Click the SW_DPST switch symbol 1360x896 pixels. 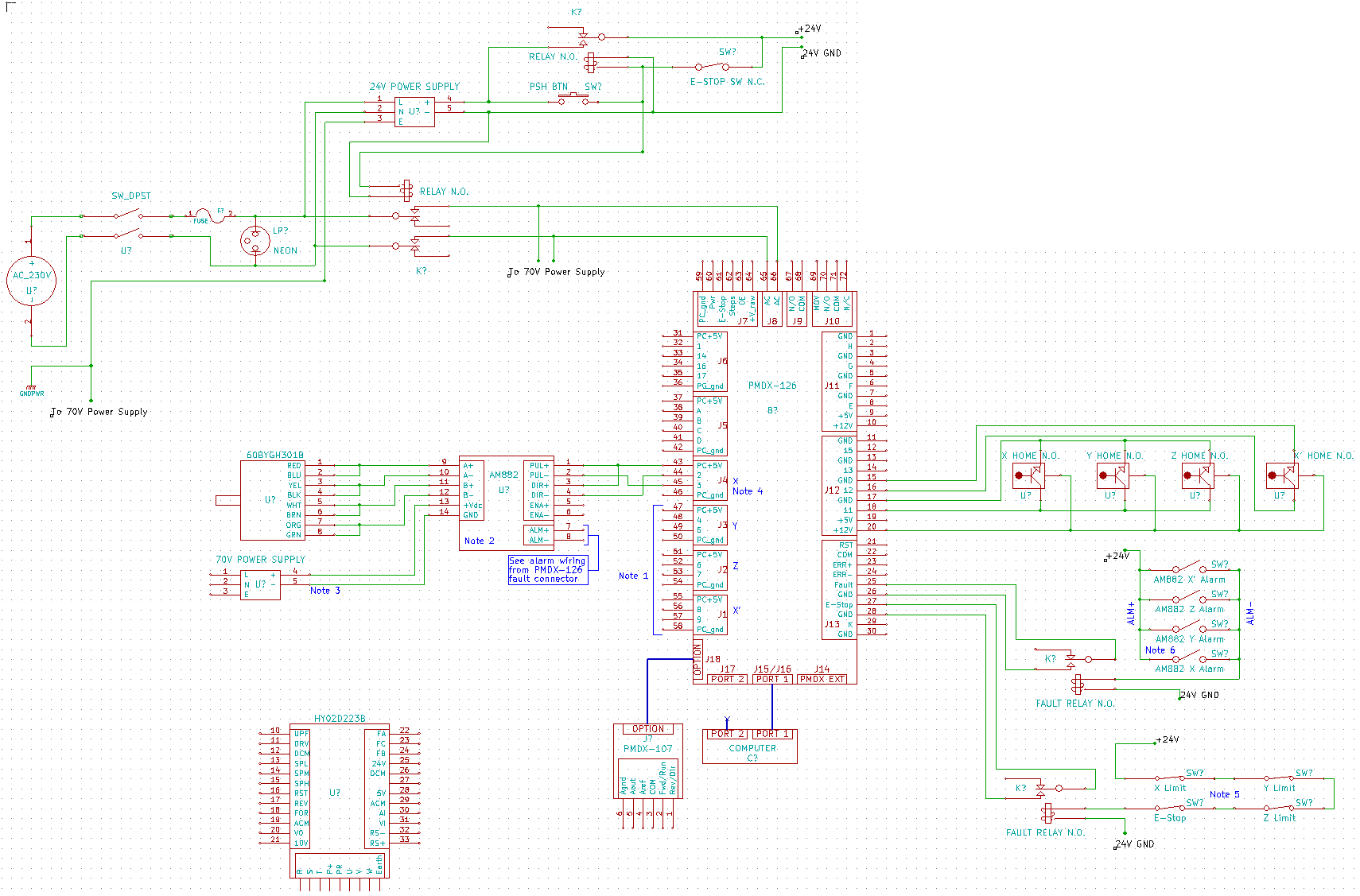(x=127, y=224)
